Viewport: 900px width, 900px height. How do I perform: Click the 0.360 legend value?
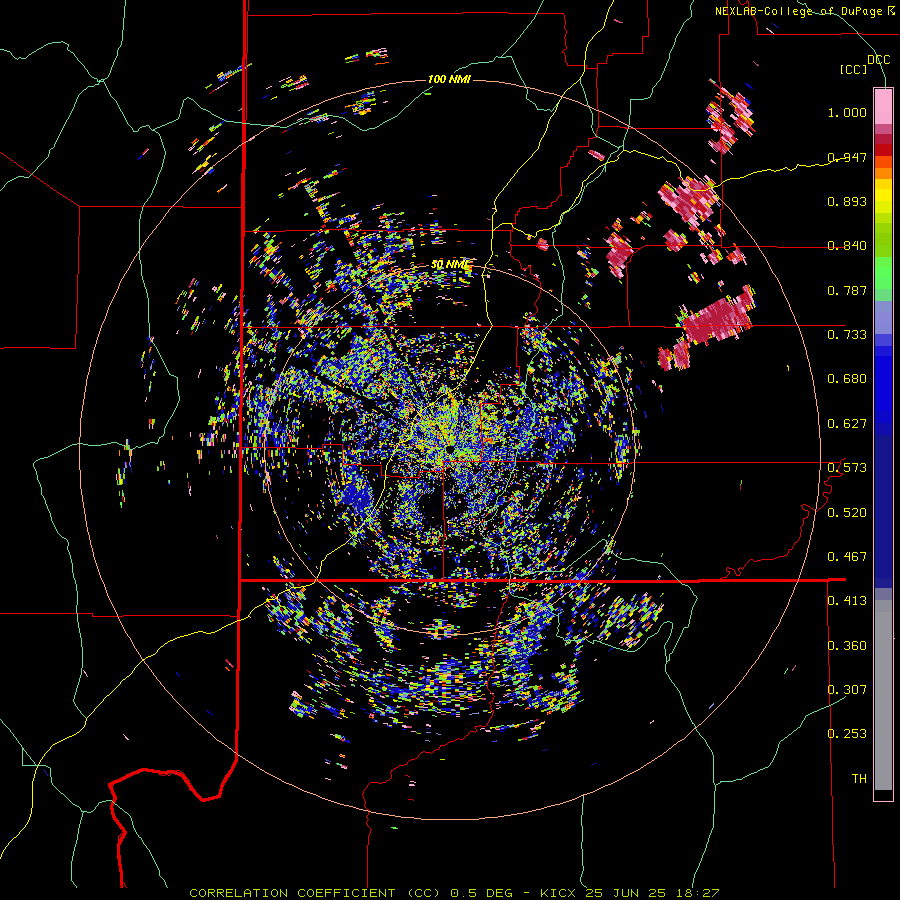click(x=847, y=646)
